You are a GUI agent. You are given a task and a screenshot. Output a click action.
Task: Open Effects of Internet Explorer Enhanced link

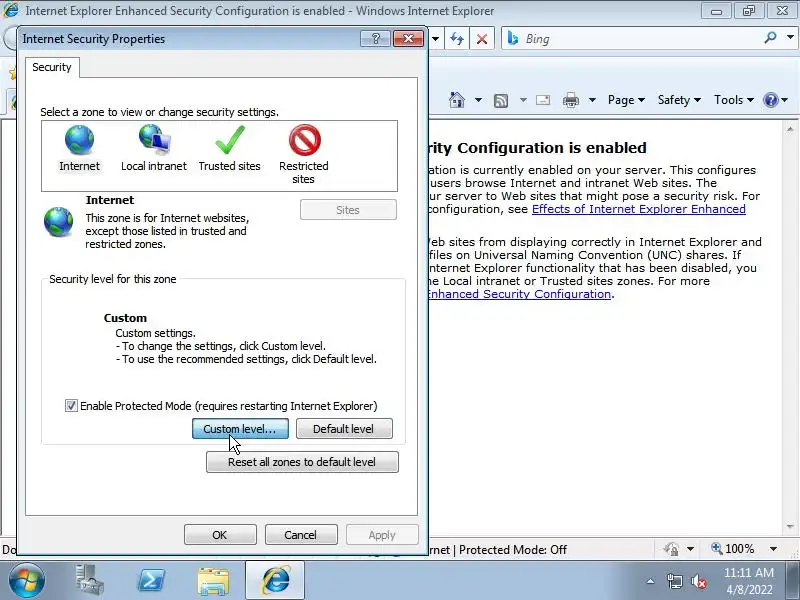point(639,209)
